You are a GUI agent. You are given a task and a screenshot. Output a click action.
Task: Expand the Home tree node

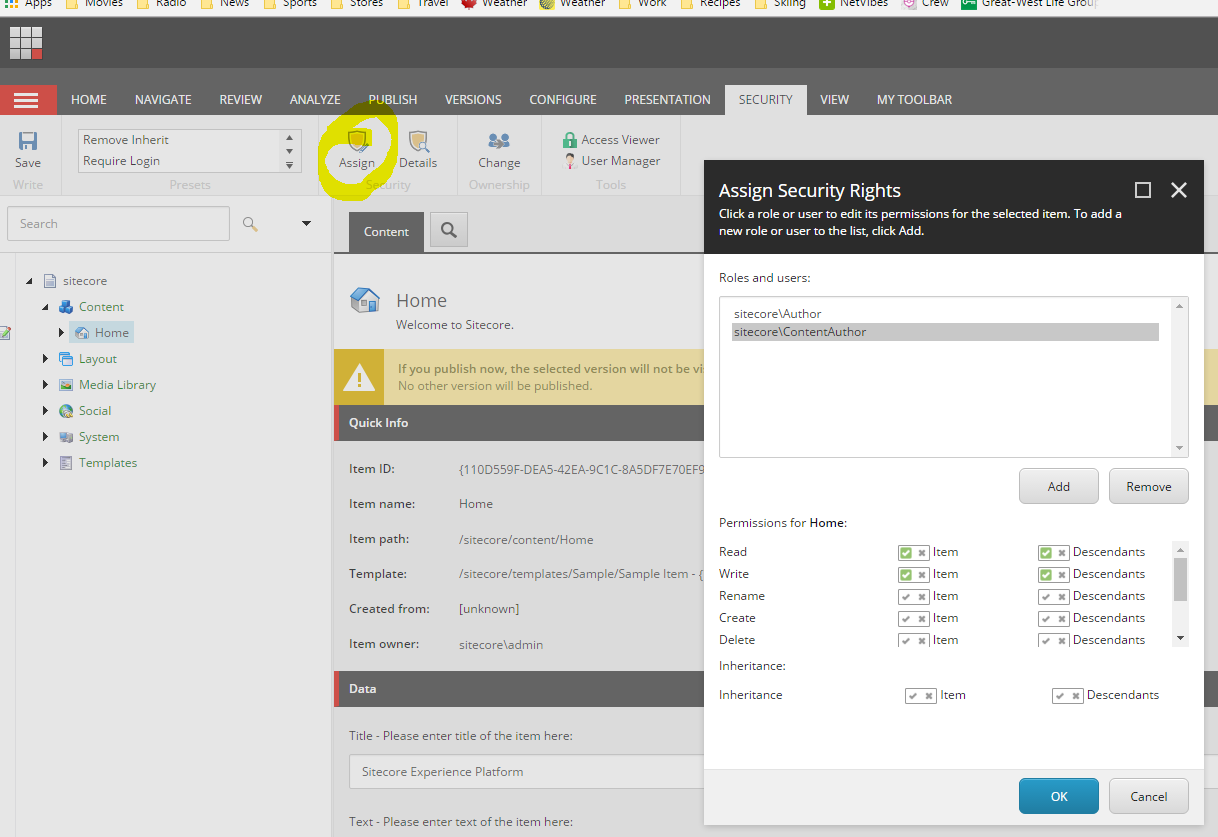pos(61,333)
